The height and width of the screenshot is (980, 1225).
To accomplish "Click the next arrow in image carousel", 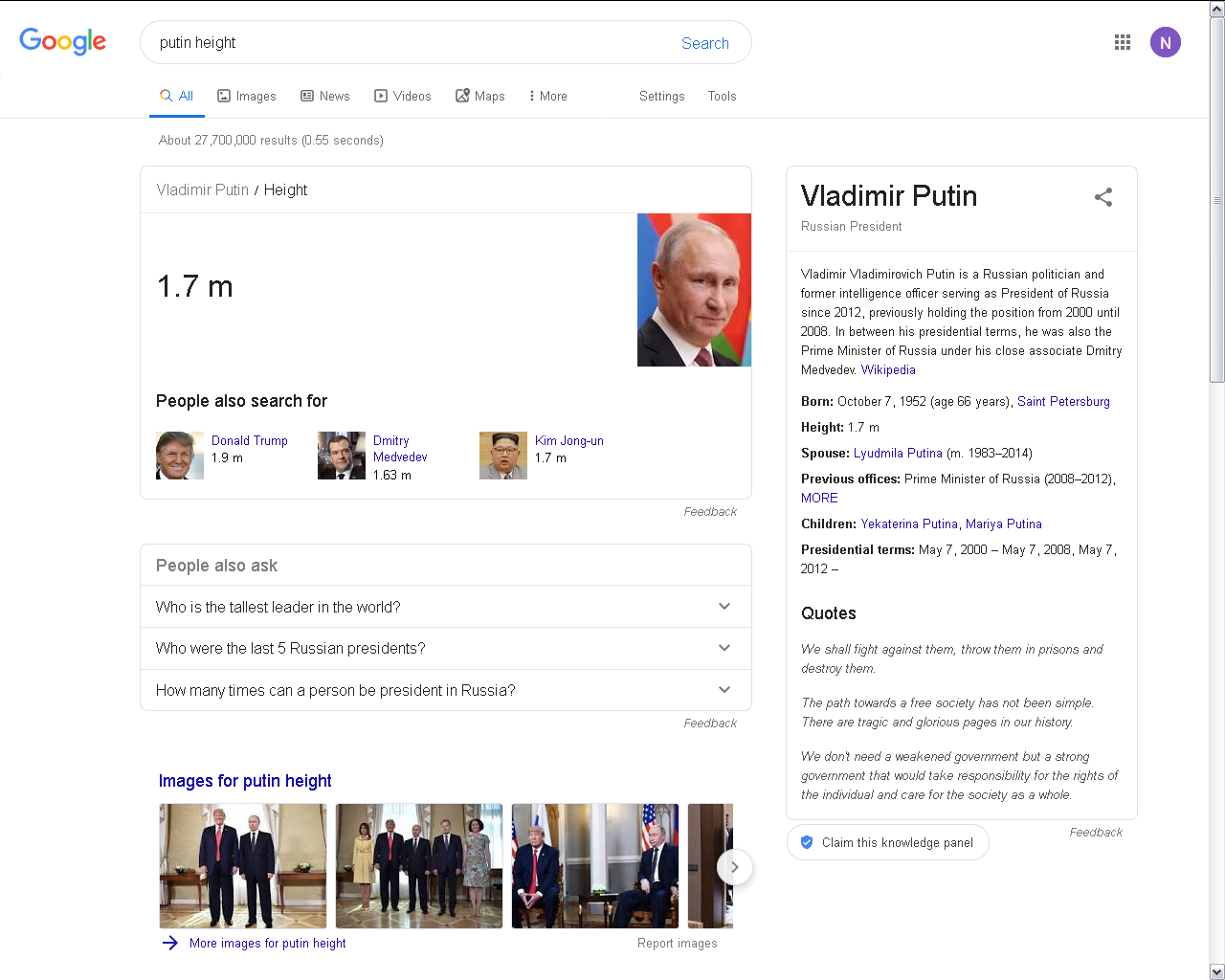I will (734, 867).
